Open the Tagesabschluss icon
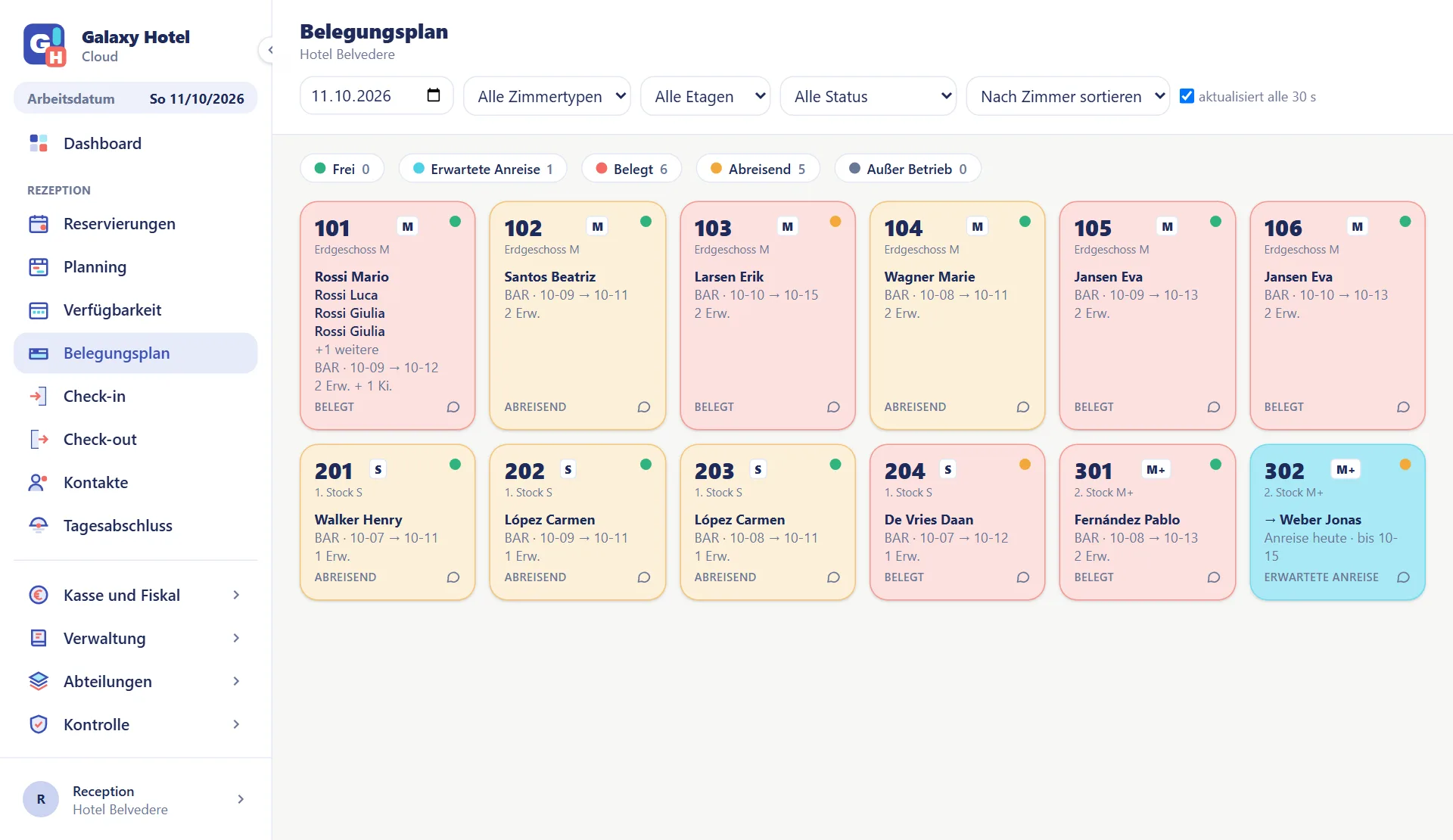Screen dimensions: 1453x840 (x=39, y=526)
